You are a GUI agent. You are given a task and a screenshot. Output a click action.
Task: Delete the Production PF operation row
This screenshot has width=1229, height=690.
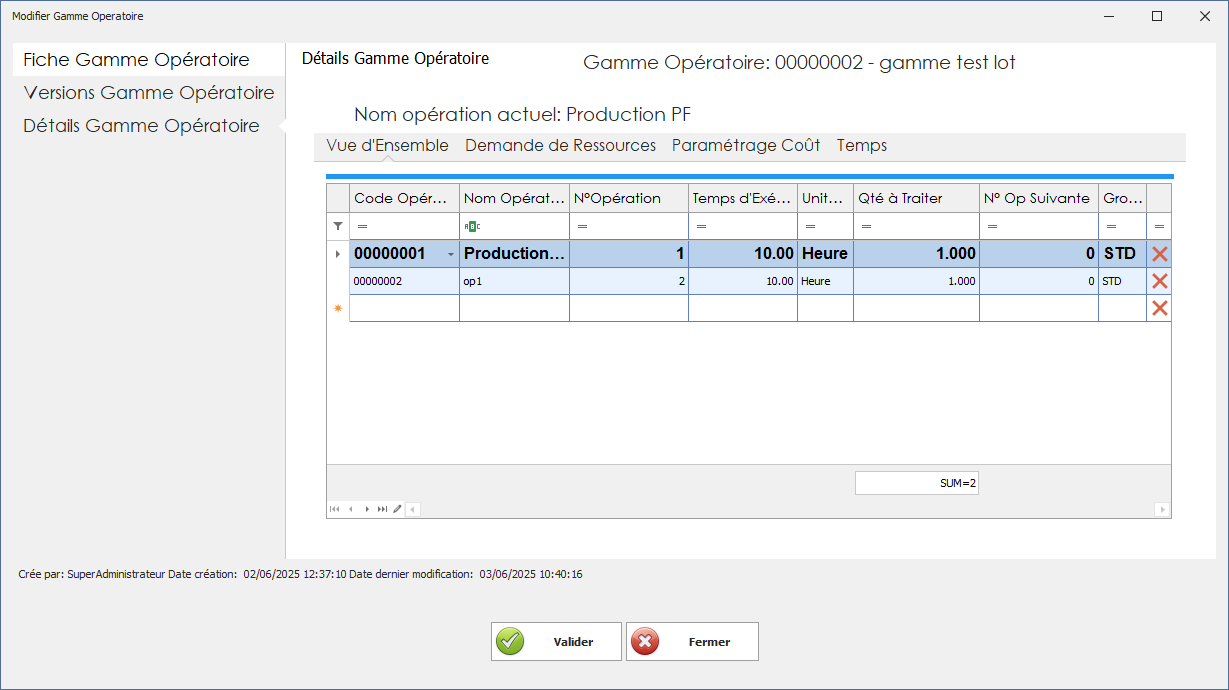pyautogui.click(x=1162, y=253)
